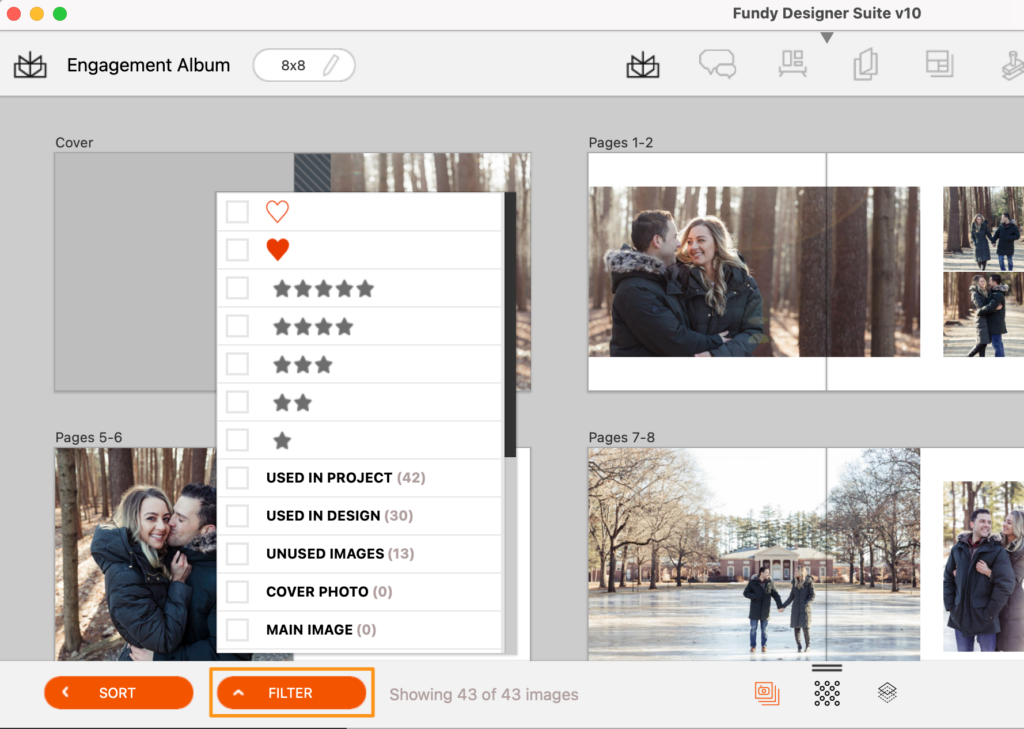Open the layout grid icon in toolbar

click(x=939, y=64)
